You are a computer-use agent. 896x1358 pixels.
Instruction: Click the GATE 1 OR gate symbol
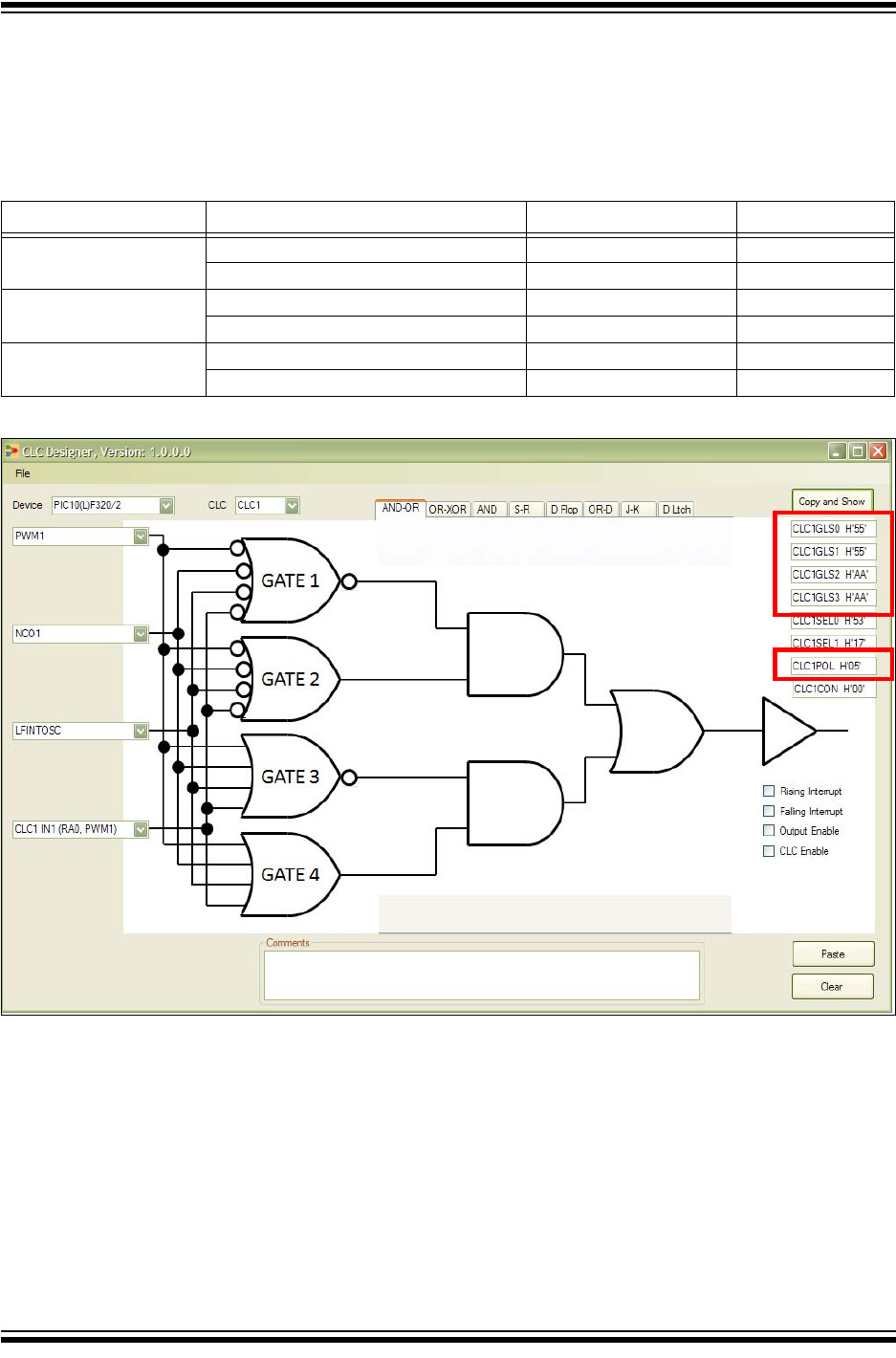coord(290,580)
